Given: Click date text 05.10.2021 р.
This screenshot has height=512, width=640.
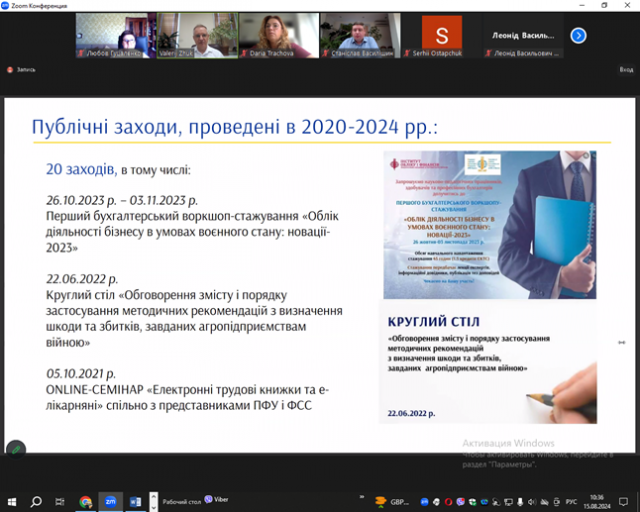Looking at the screenshot, I should 80,374.
